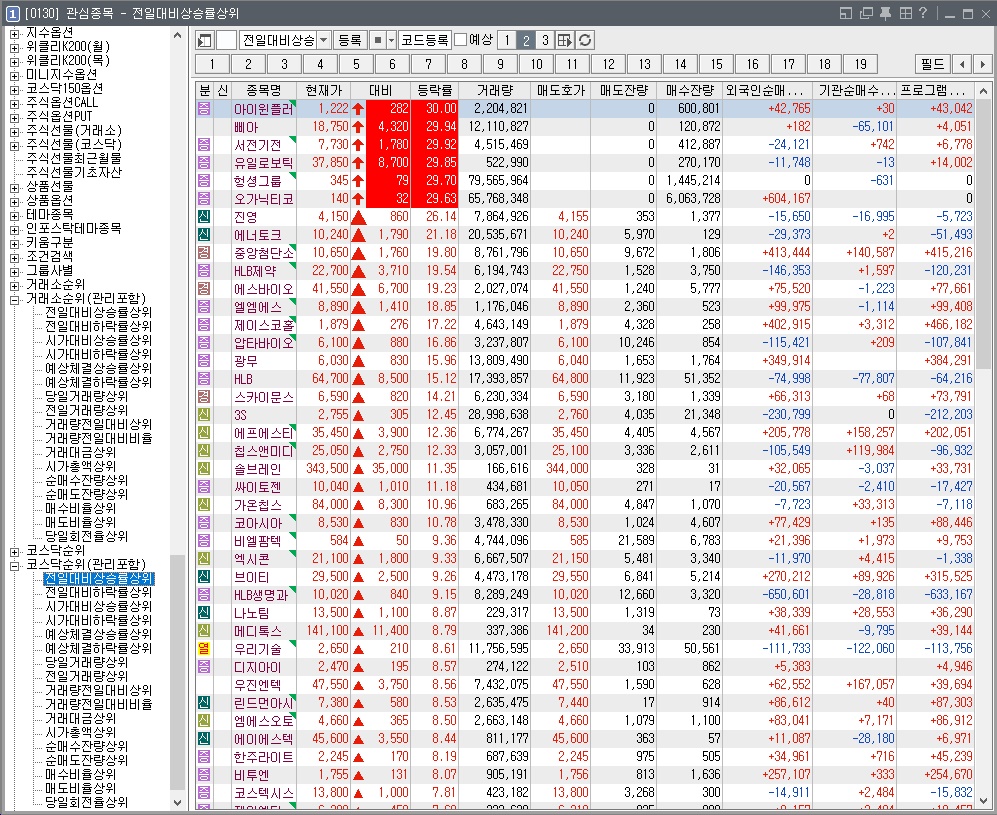Click the 30.00 rate cell
997x815 pixels.
point(434,109)
